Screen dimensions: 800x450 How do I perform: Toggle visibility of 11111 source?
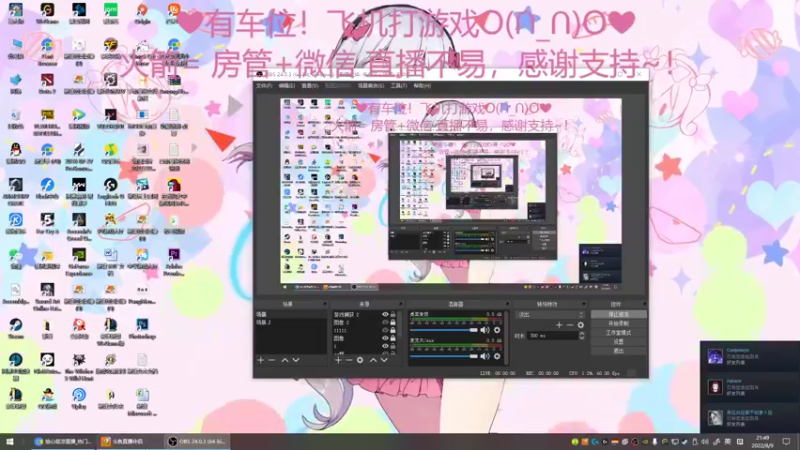pyautogui.click(x=385, y=330)
